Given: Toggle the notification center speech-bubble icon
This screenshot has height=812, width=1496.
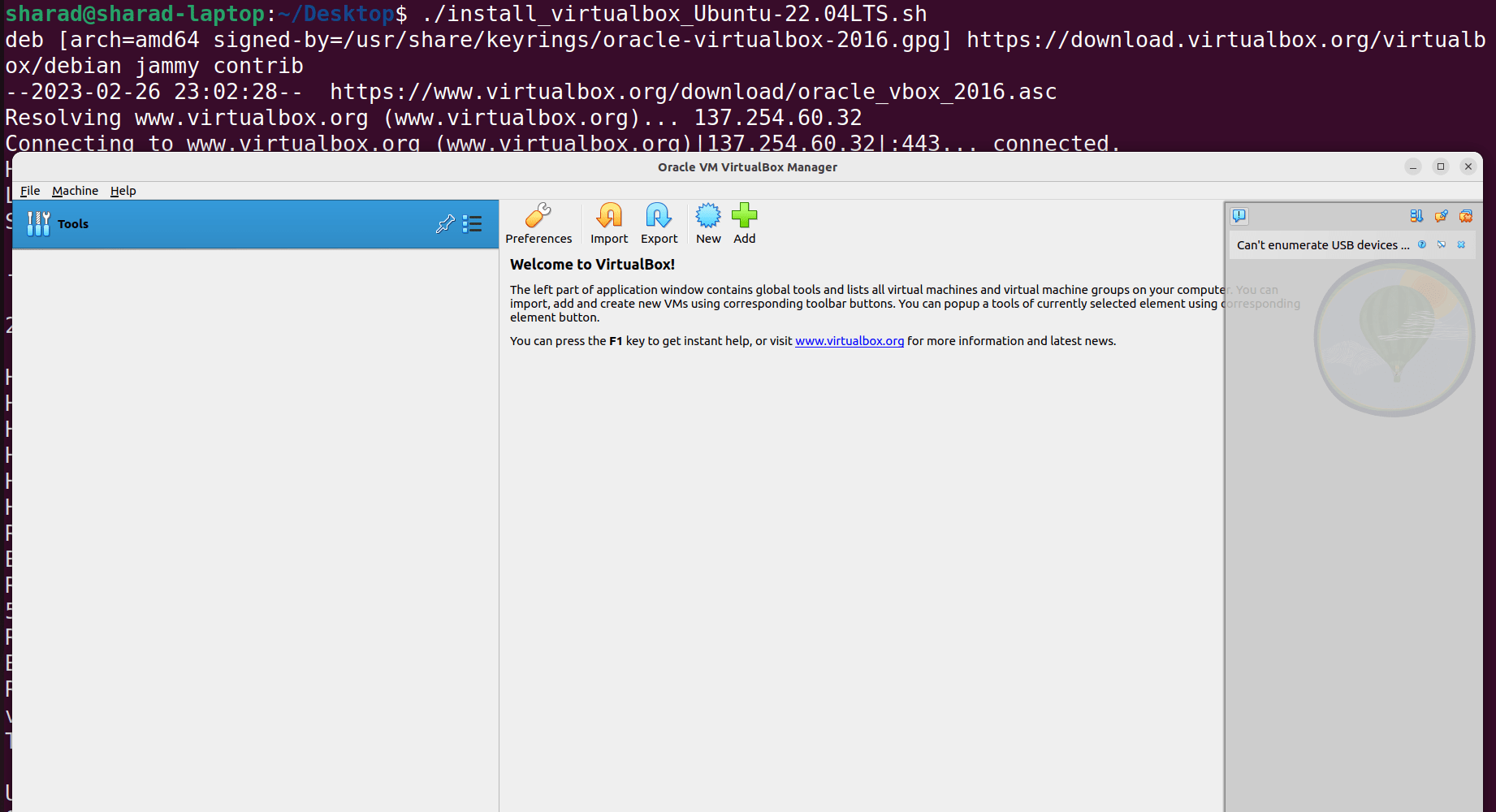Looking at the screenshot, I should (1239, 216).
